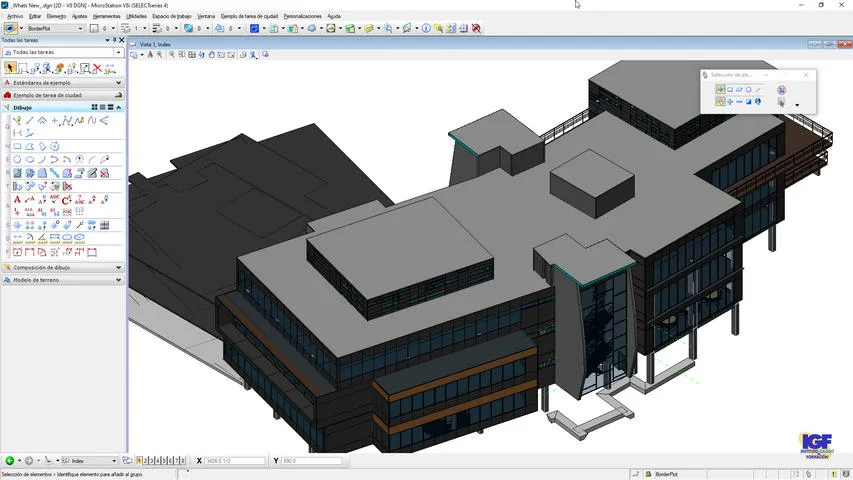Viewport: 853px width, 480px height.
Task: Select the Place Fence tool
Action: (x=22, y=68)
